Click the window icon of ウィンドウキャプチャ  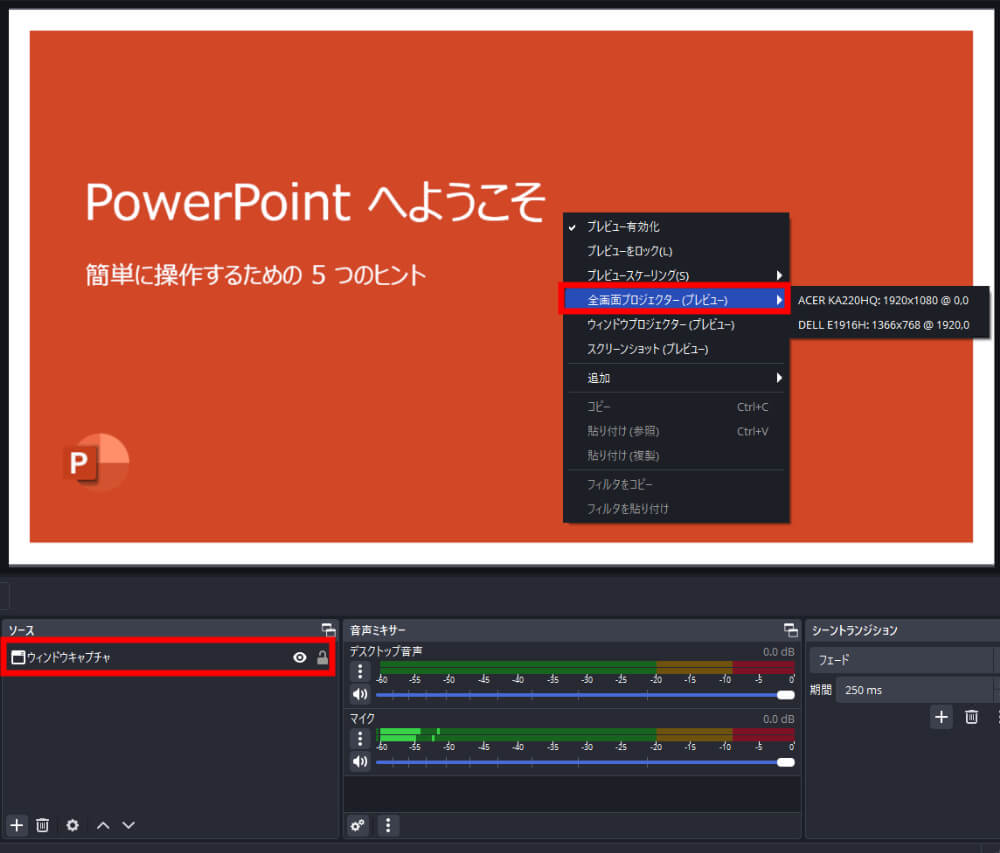point(18,657)
